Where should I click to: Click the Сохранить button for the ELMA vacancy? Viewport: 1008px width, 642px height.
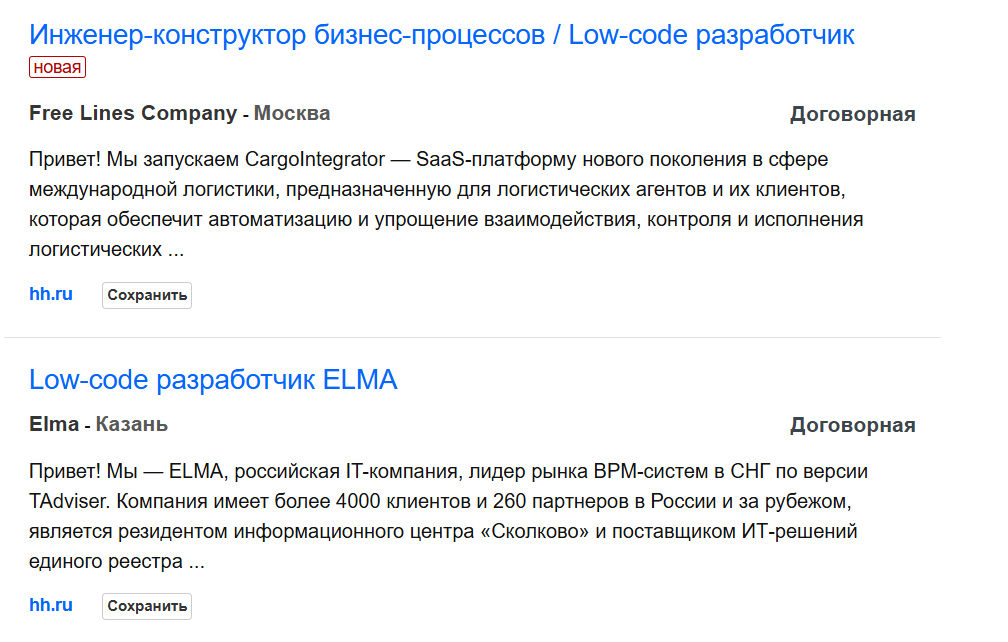[146, 606]
